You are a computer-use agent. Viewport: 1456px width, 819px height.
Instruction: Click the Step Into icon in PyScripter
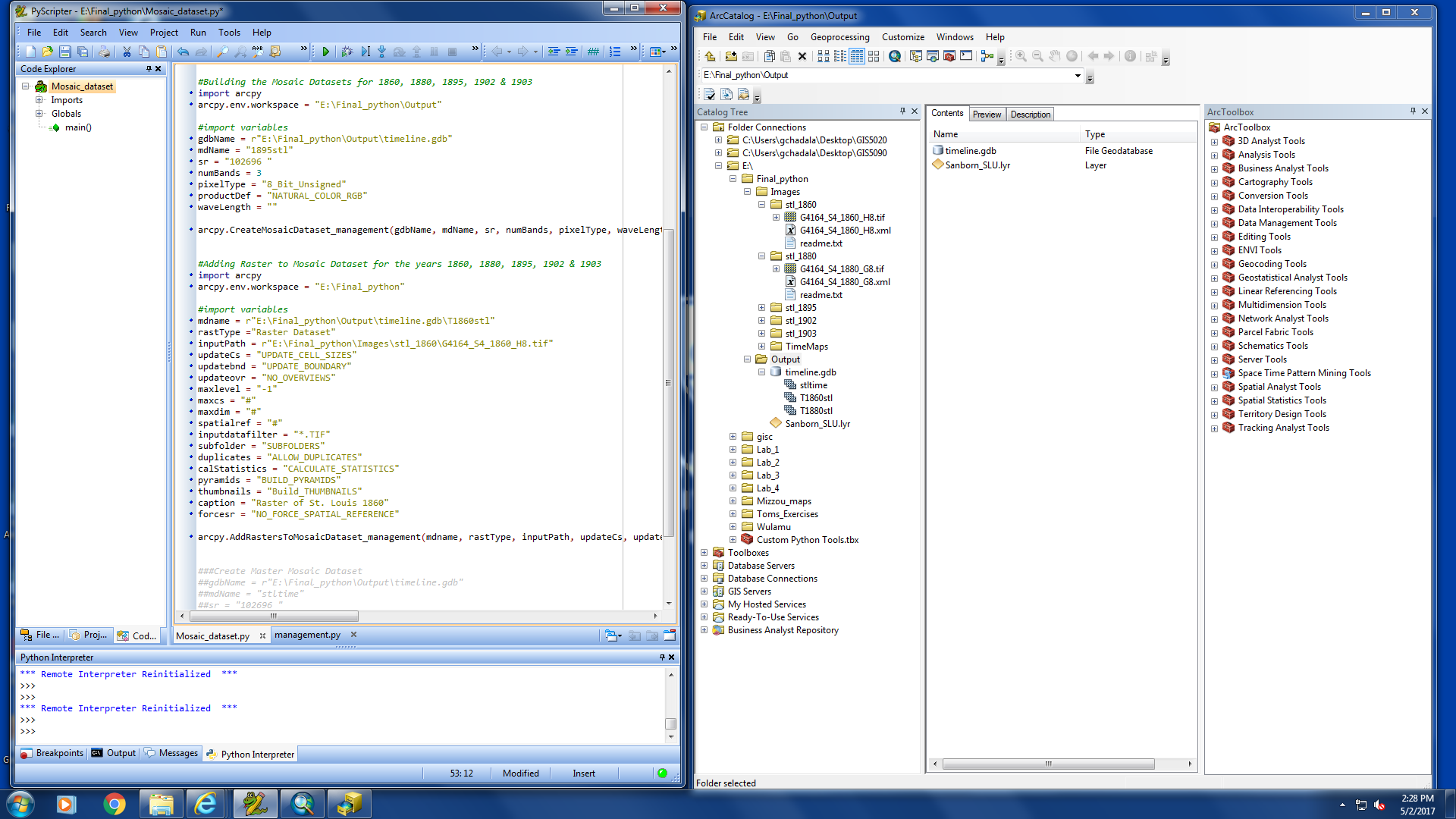click(381, 52)
